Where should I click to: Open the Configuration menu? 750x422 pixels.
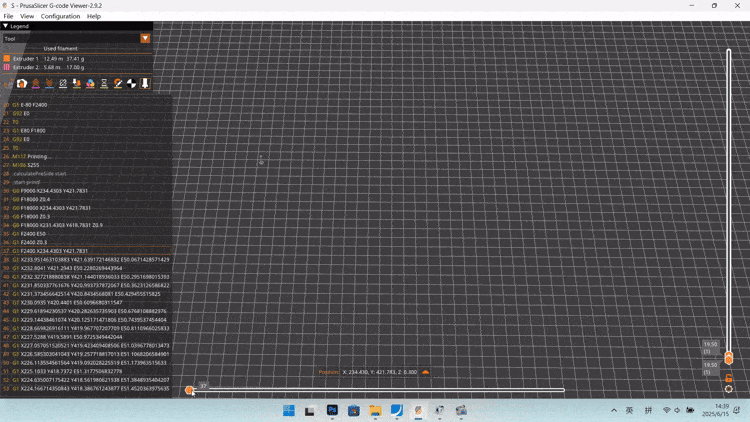(60, 16)
